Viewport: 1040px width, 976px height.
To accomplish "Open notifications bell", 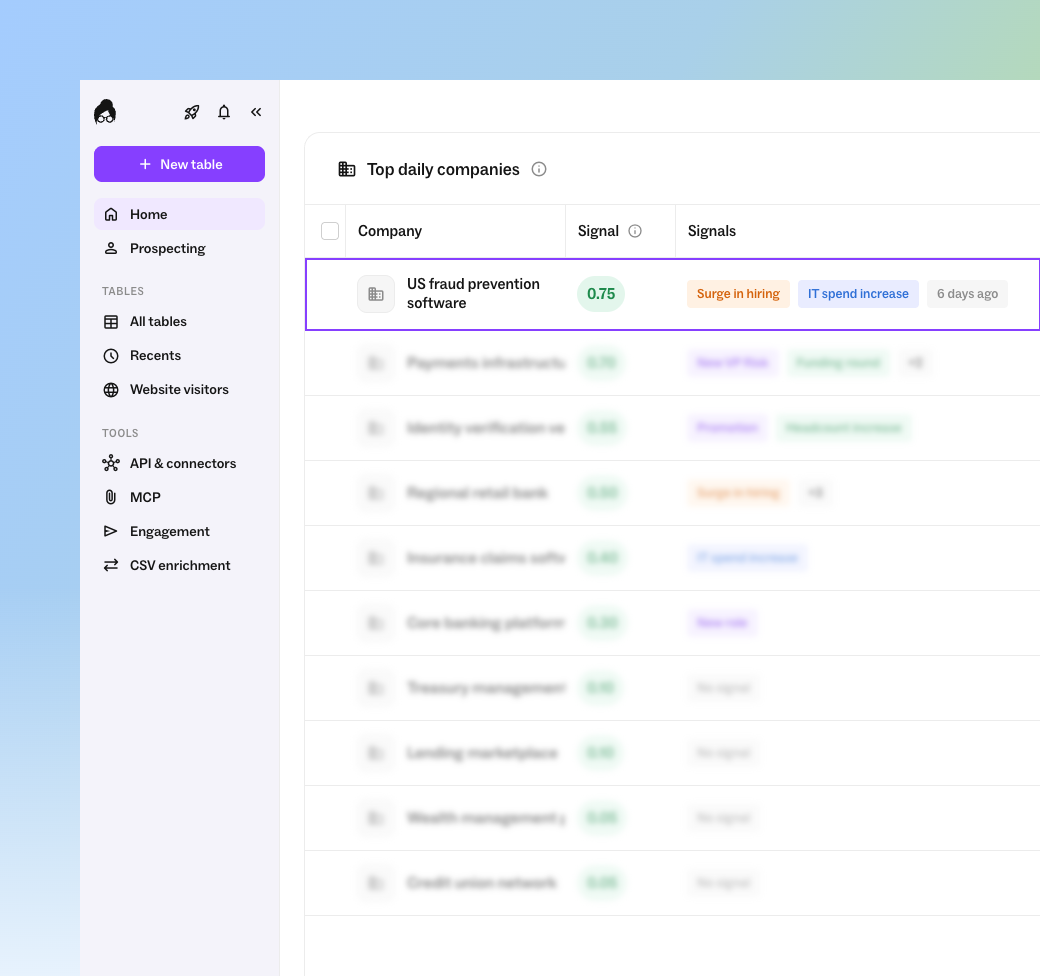I will 224,112.
